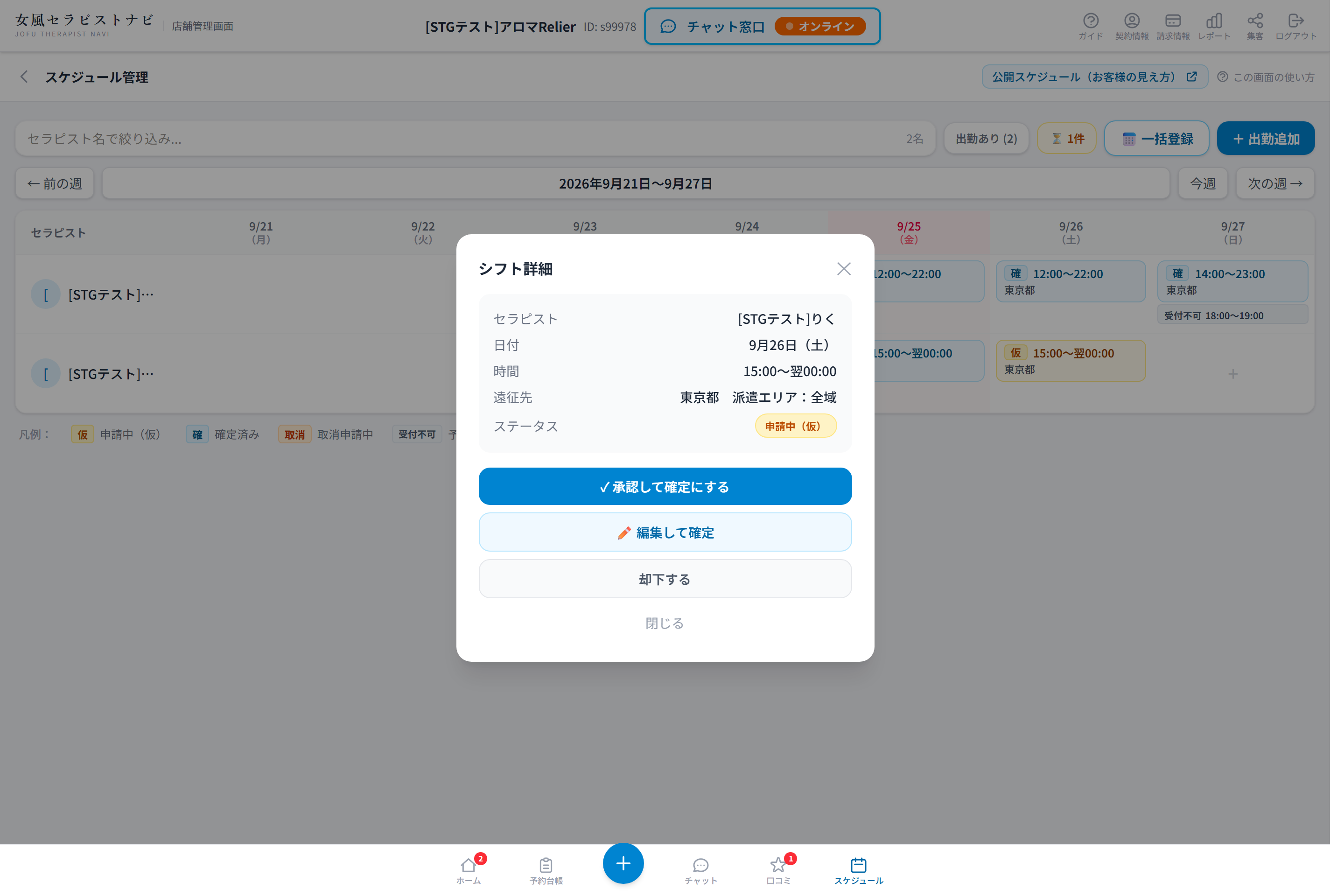Open the date range 2026年9月21日〜9月27日 picker

636,183
